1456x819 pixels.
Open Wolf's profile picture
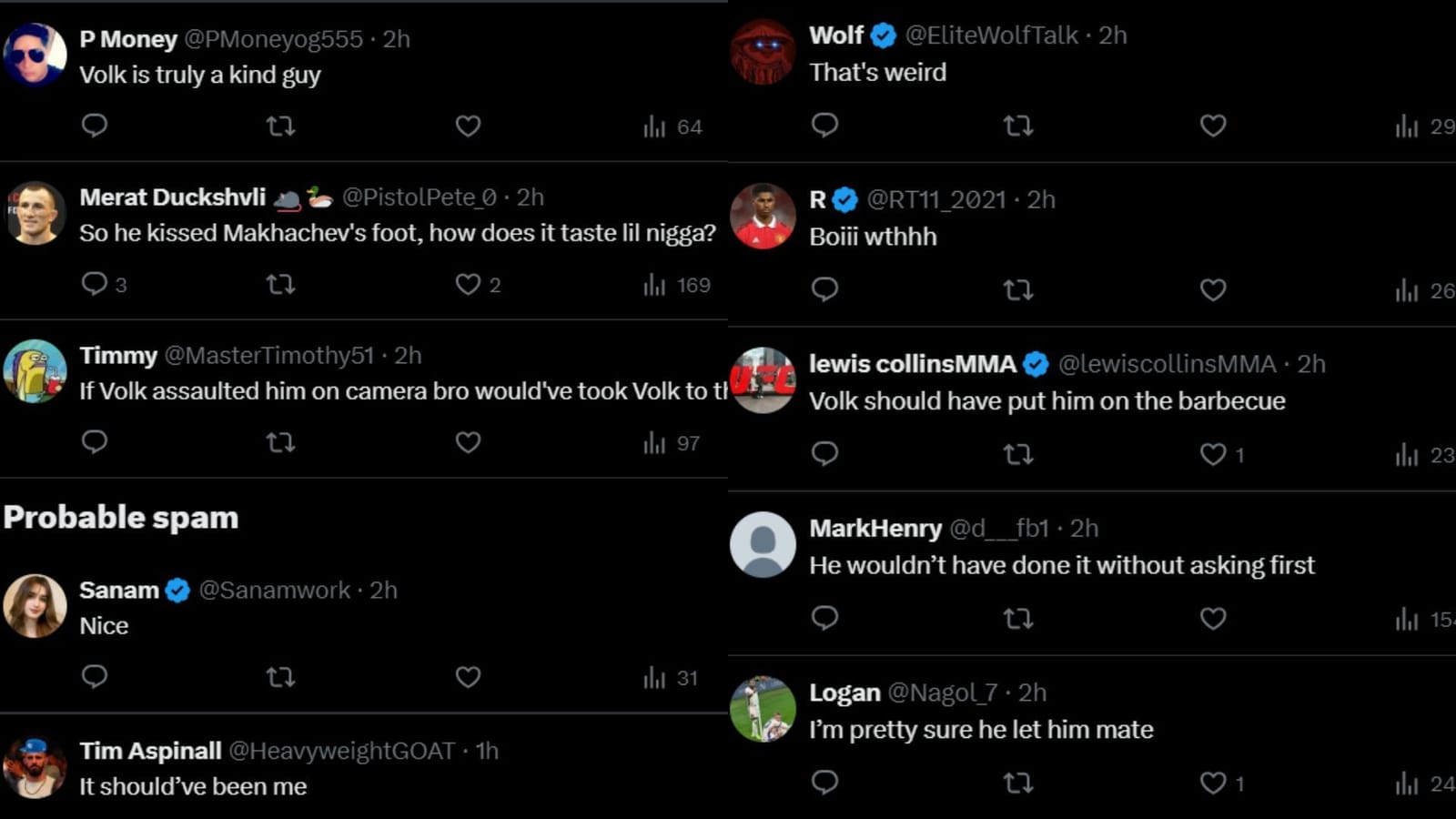pos(763,52)
